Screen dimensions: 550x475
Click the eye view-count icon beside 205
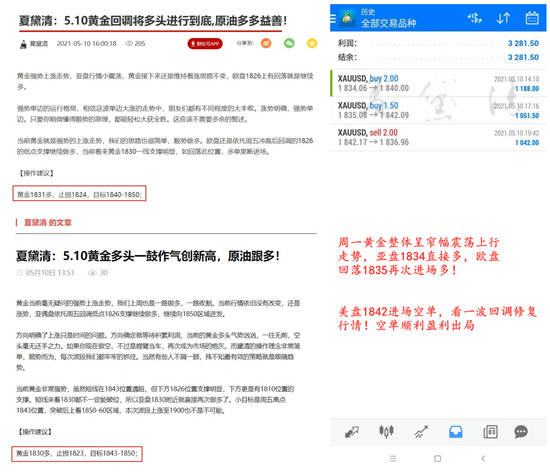(129, 44)
